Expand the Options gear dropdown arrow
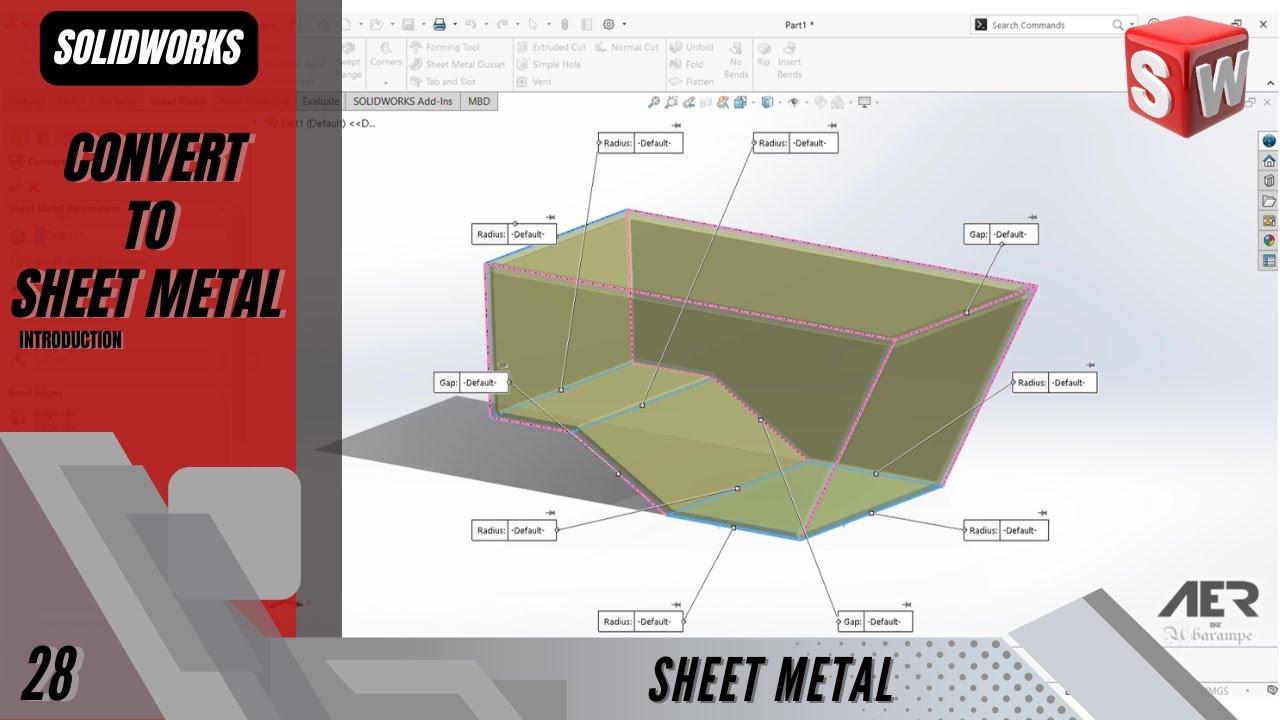Image resolution: width=1280 pixels, height=720 pixels. pyautogui.click(x=624, y=24)
